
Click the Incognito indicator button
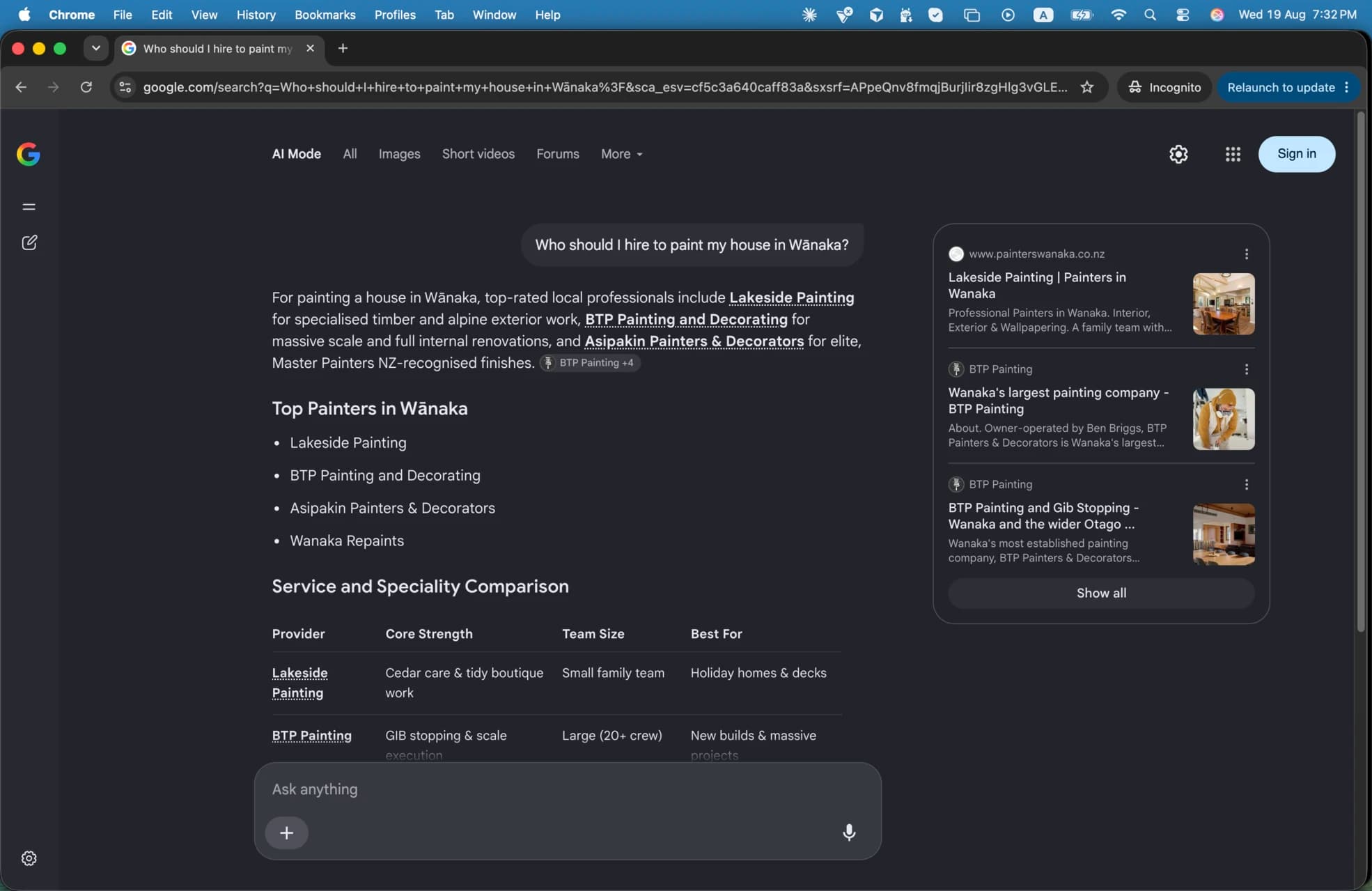(1165, 87)
